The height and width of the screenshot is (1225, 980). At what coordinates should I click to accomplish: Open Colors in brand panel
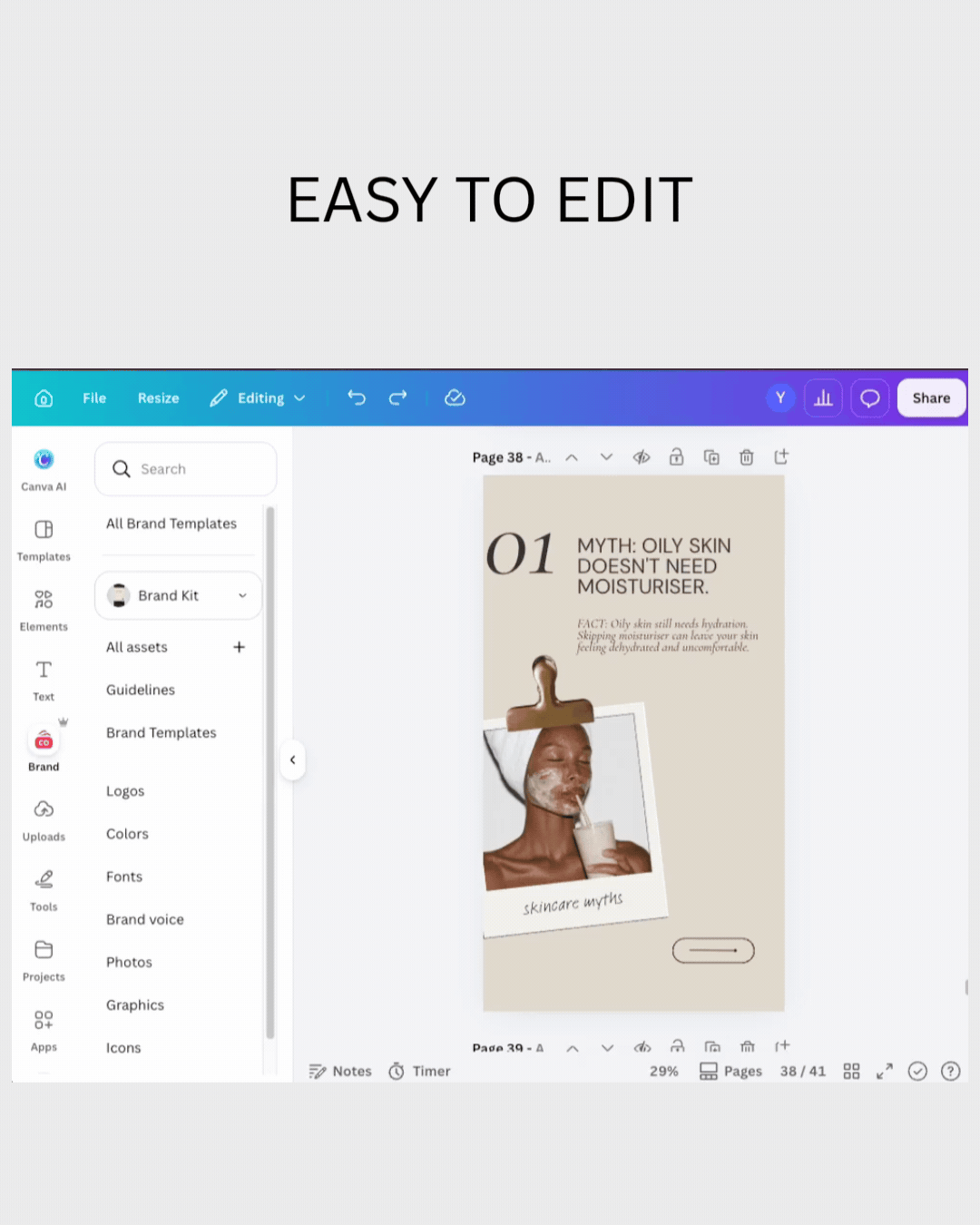(127, 834)
